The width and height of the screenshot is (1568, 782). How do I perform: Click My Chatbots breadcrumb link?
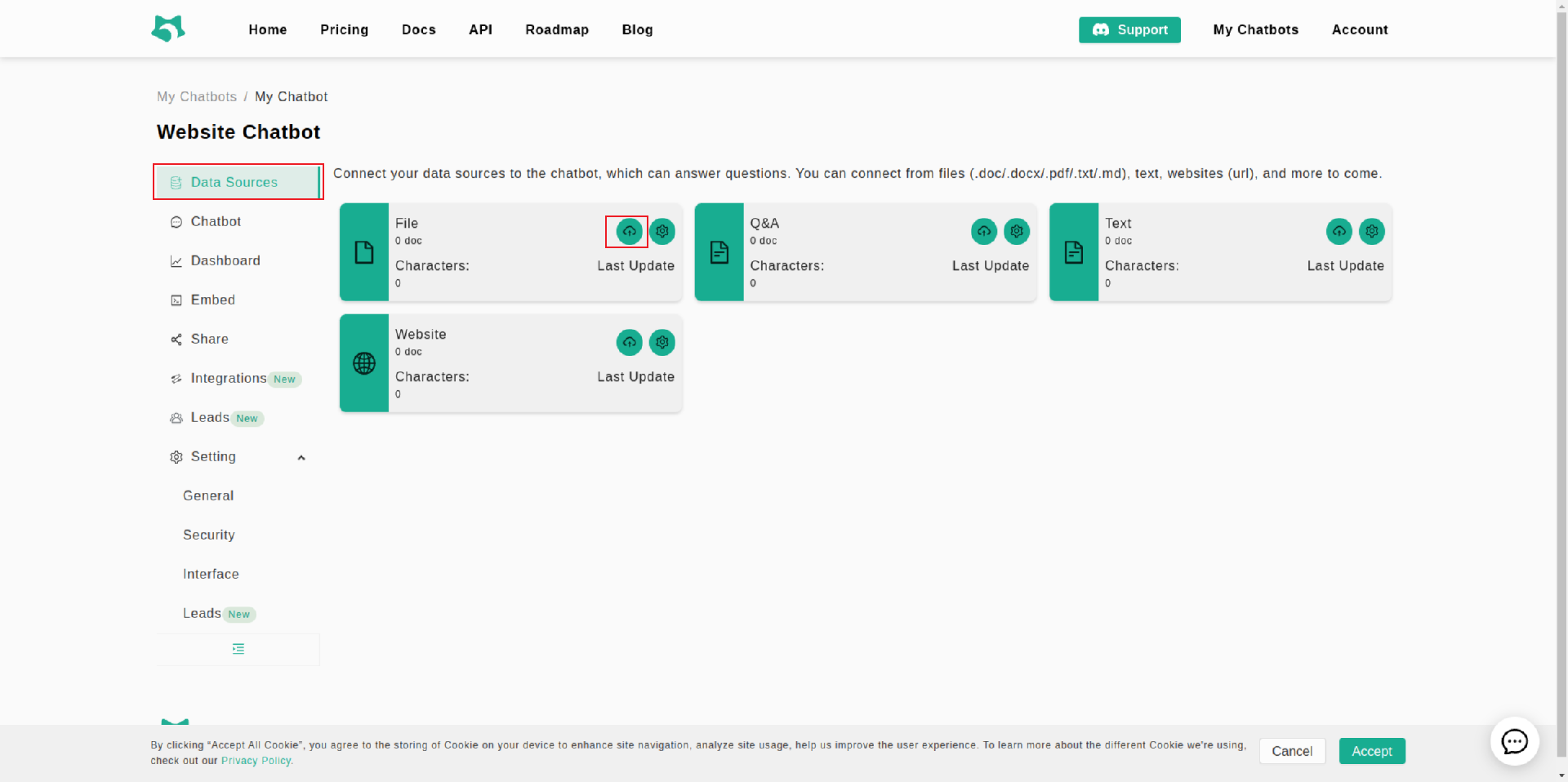197,96
